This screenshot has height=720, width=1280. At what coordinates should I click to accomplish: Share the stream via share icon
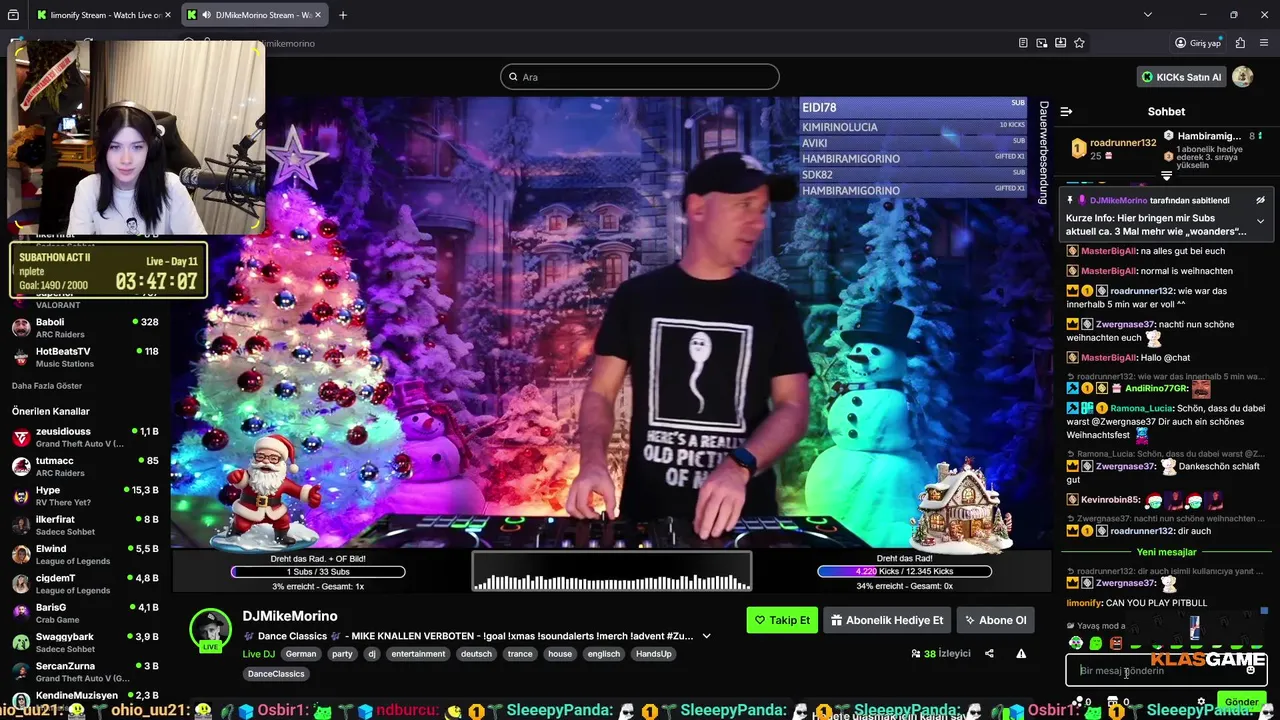[x=989, y=654]
